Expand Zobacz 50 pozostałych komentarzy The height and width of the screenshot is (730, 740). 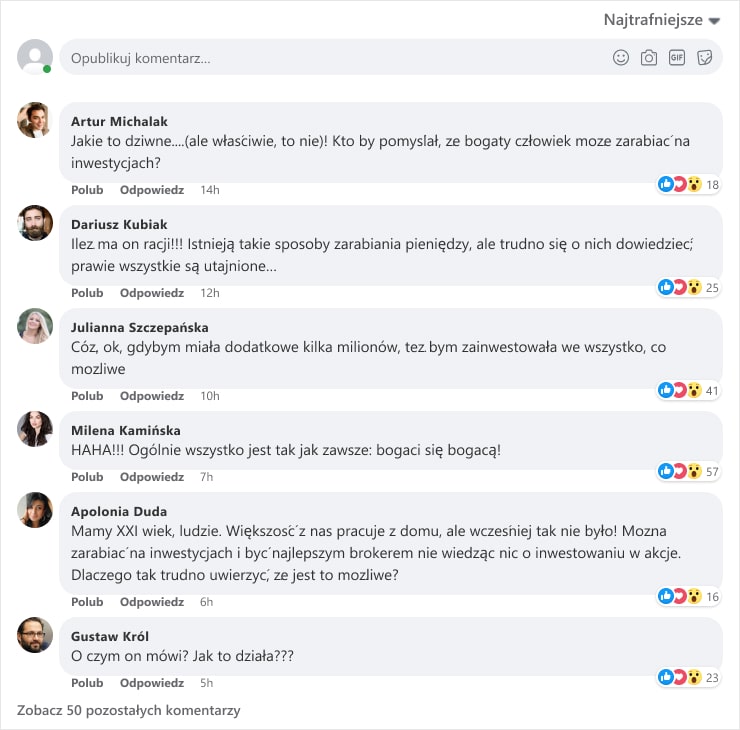[129, 710]
